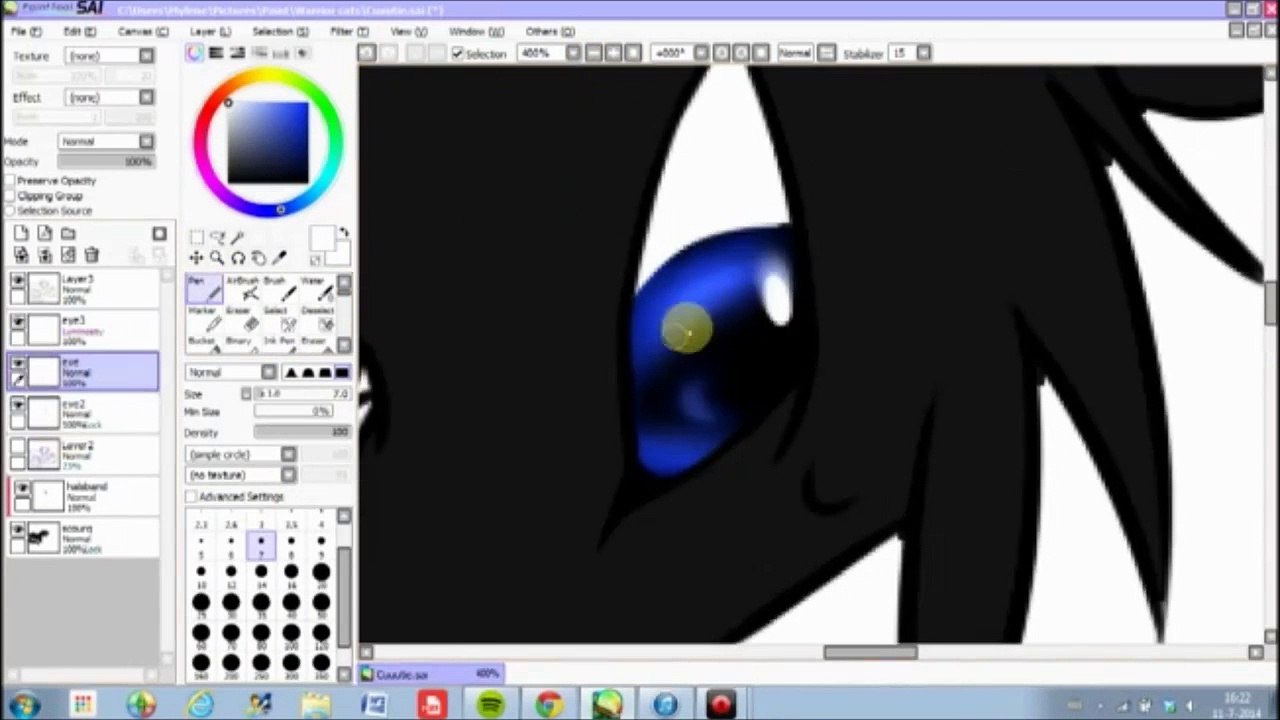Swap foreground and background colors arrow
The height and width of the screenshot is (720, 1280).
click(x=343, y=231)
